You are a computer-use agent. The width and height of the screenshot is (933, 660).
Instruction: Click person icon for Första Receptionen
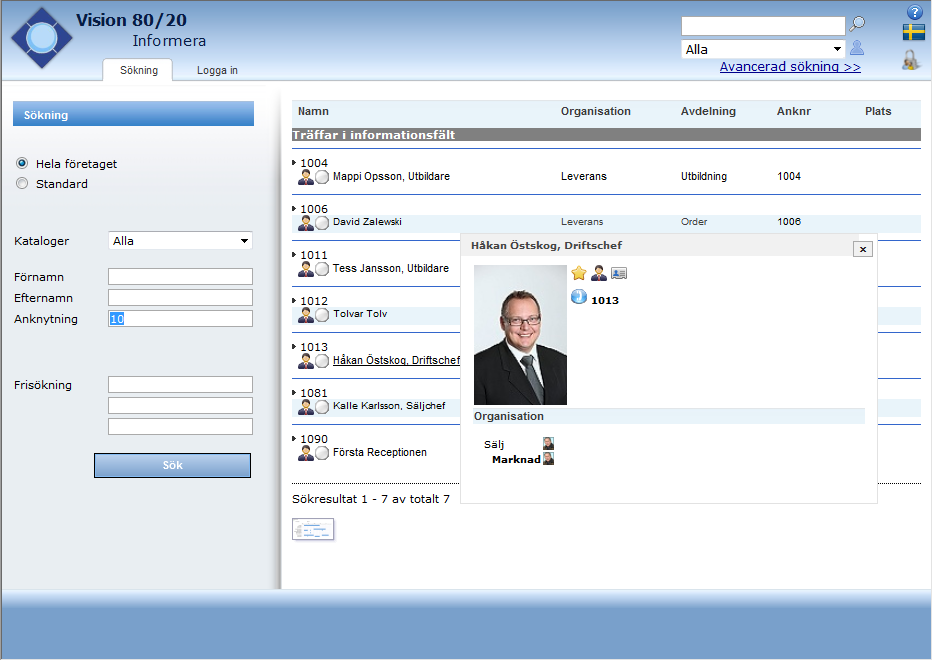[306, 453]
